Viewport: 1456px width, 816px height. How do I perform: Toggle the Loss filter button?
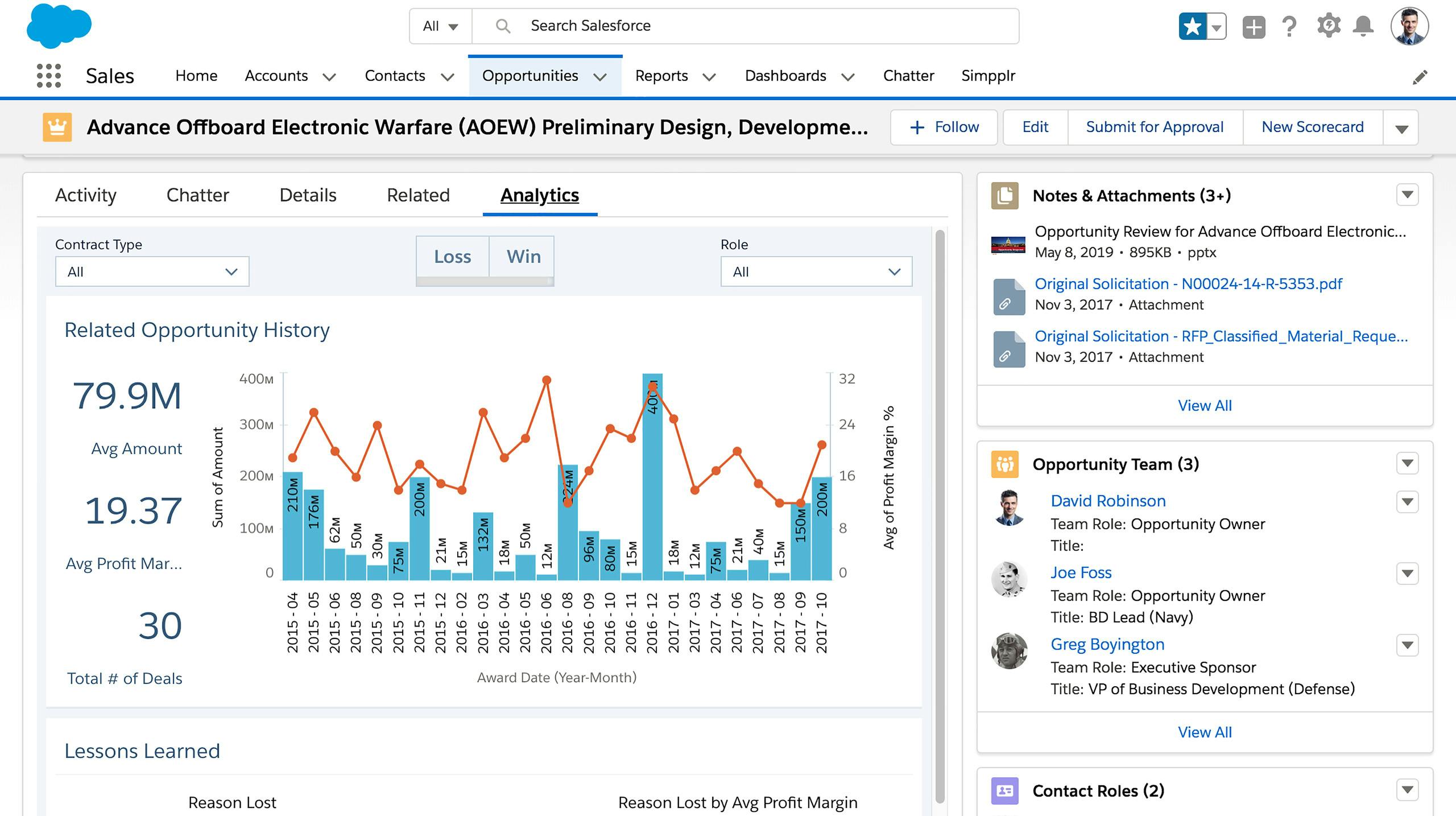pos(453,257)
